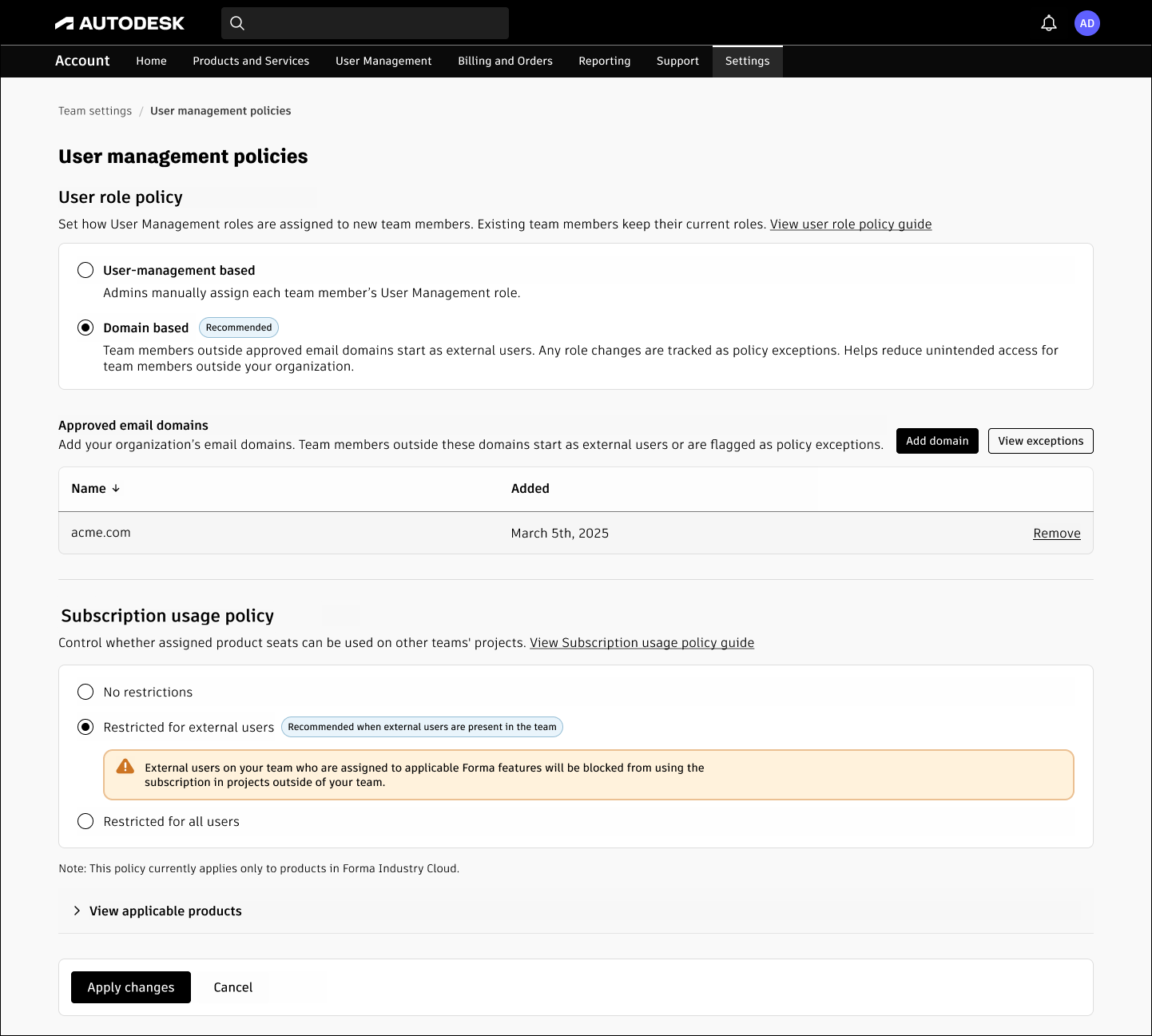Select User-management based role policy
Image resolution: width=1152 pixels, height=1036 pixels.
click(85, 270)
